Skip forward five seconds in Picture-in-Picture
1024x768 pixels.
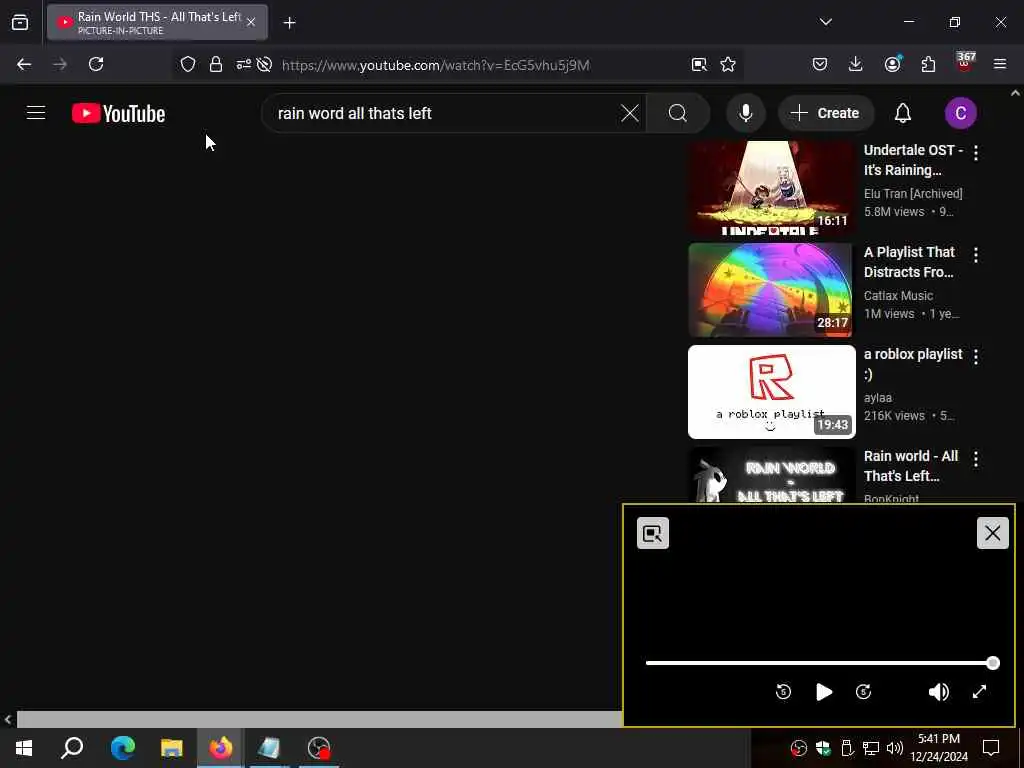point(863,692)
